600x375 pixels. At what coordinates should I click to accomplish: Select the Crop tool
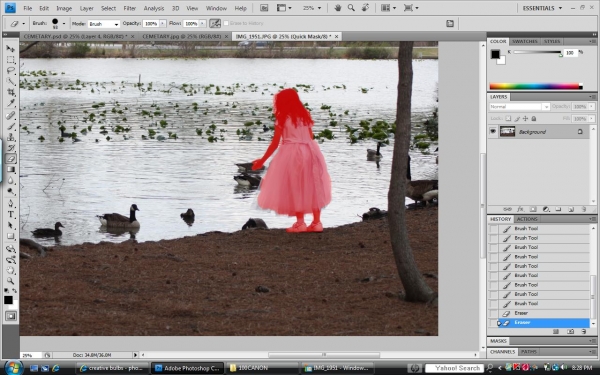click(10, 92)
